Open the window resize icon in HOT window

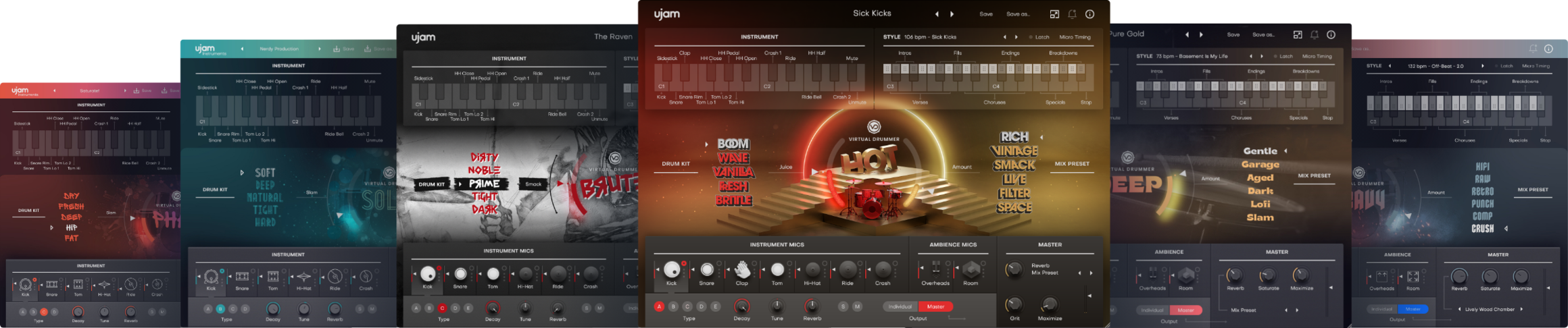1054,14
